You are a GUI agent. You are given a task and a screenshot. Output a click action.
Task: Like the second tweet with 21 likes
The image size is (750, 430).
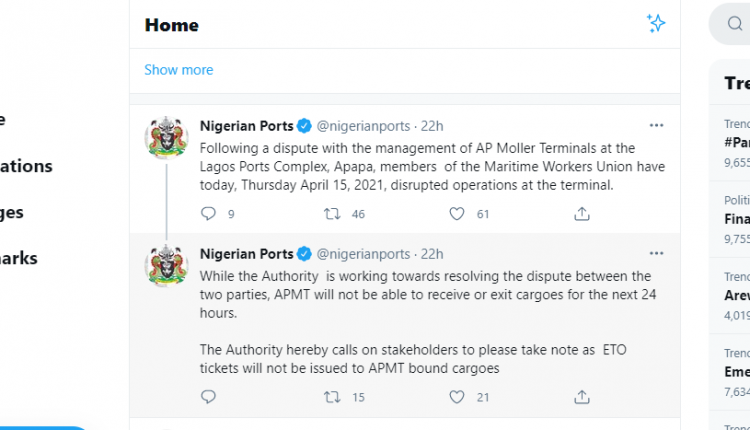click(x=457, y=397)
